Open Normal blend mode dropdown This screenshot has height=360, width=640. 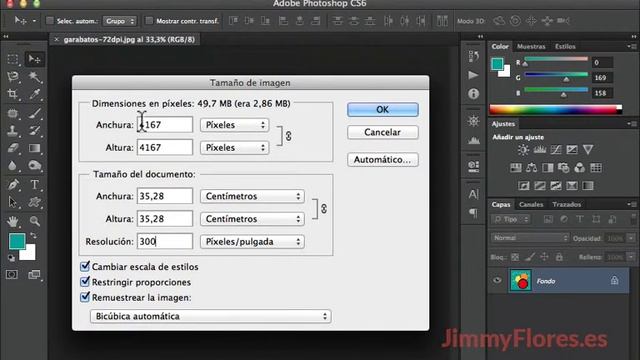pyautogui.click(x=530, y=238)
